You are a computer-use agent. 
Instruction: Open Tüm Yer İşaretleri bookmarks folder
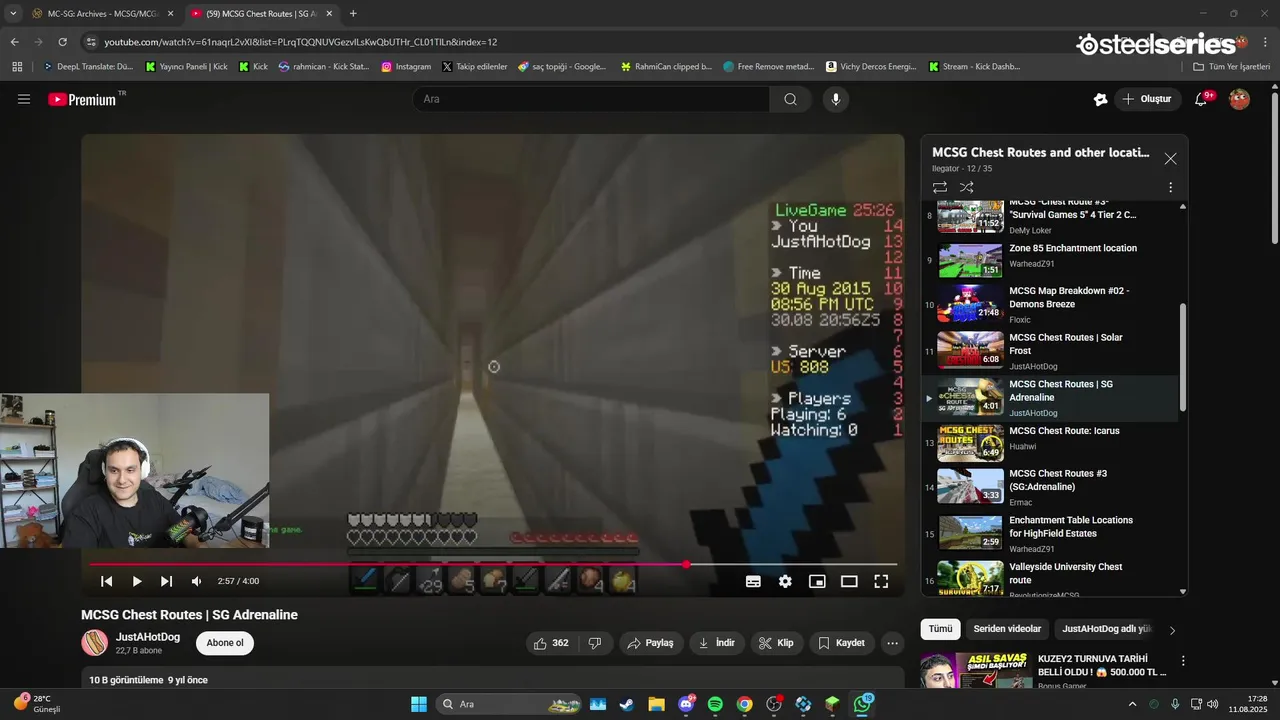tap(1232, 67)
